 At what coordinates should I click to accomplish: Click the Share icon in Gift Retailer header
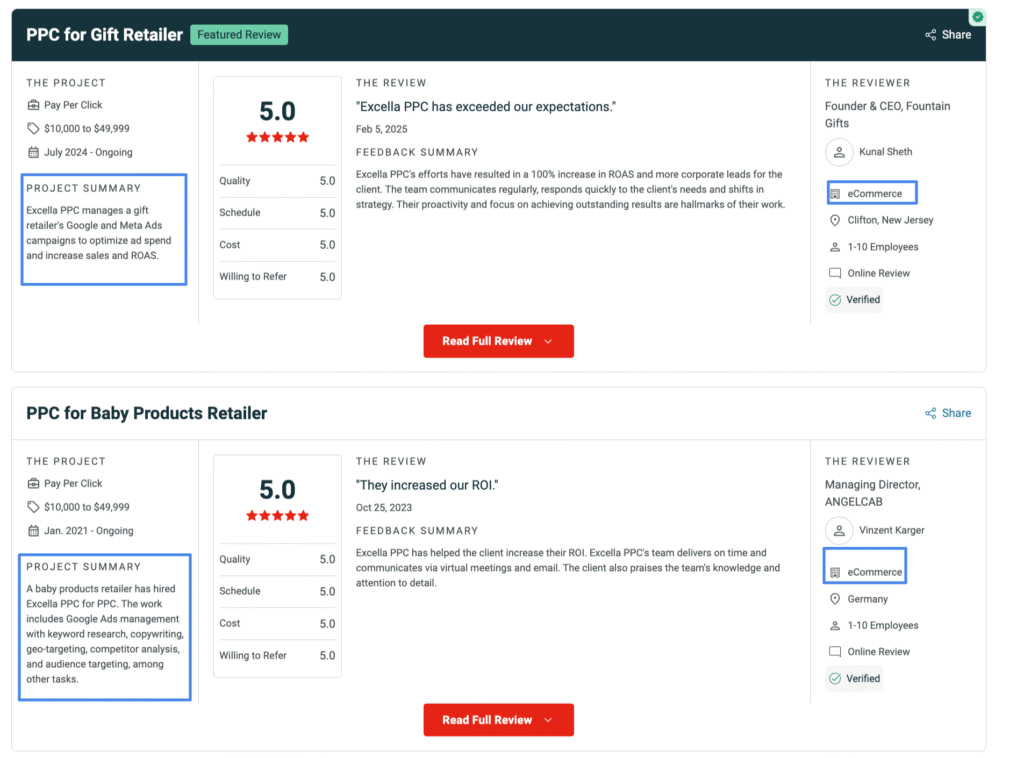pos(931,35)
